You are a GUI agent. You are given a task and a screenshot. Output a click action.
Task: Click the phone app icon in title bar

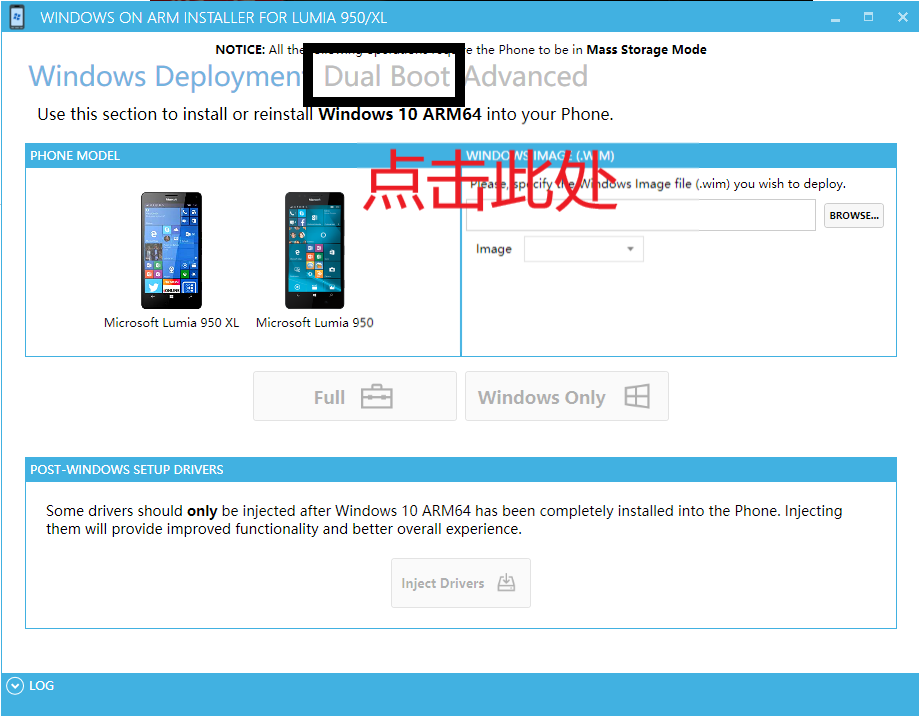click(x=17, y=17)
